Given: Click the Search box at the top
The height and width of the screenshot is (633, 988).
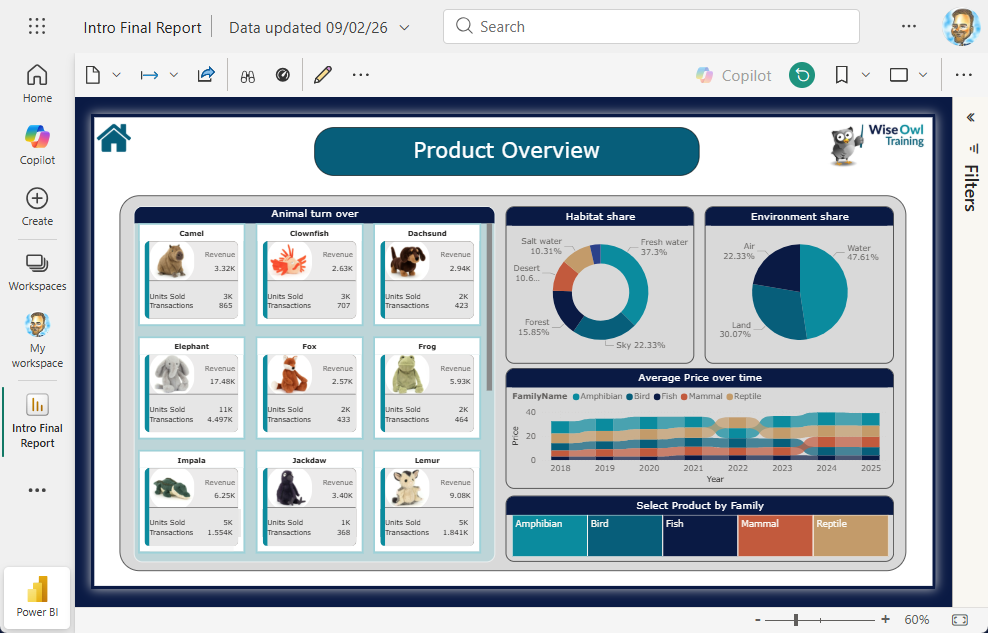Looking at the screenshot, I should tap(650, 27).
